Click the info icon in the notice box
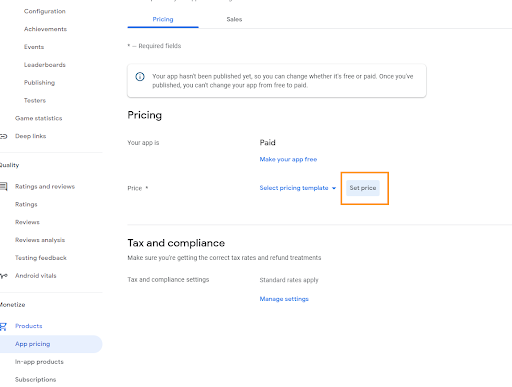Viewport: 512px width, 387px height. point(140,77)
